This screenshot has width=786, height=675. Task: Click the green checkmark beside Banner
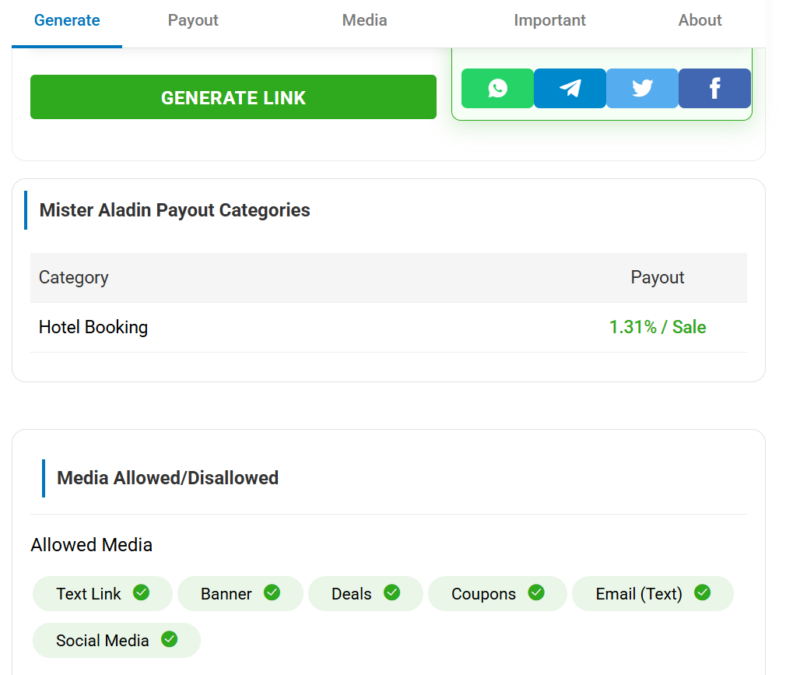pyautogui.click(x=272, y=593)
